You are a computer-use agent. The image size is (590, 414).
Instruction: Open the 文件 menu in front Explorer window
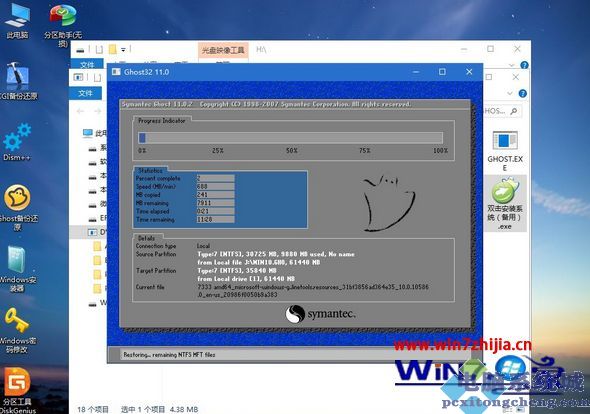(85, 93)
